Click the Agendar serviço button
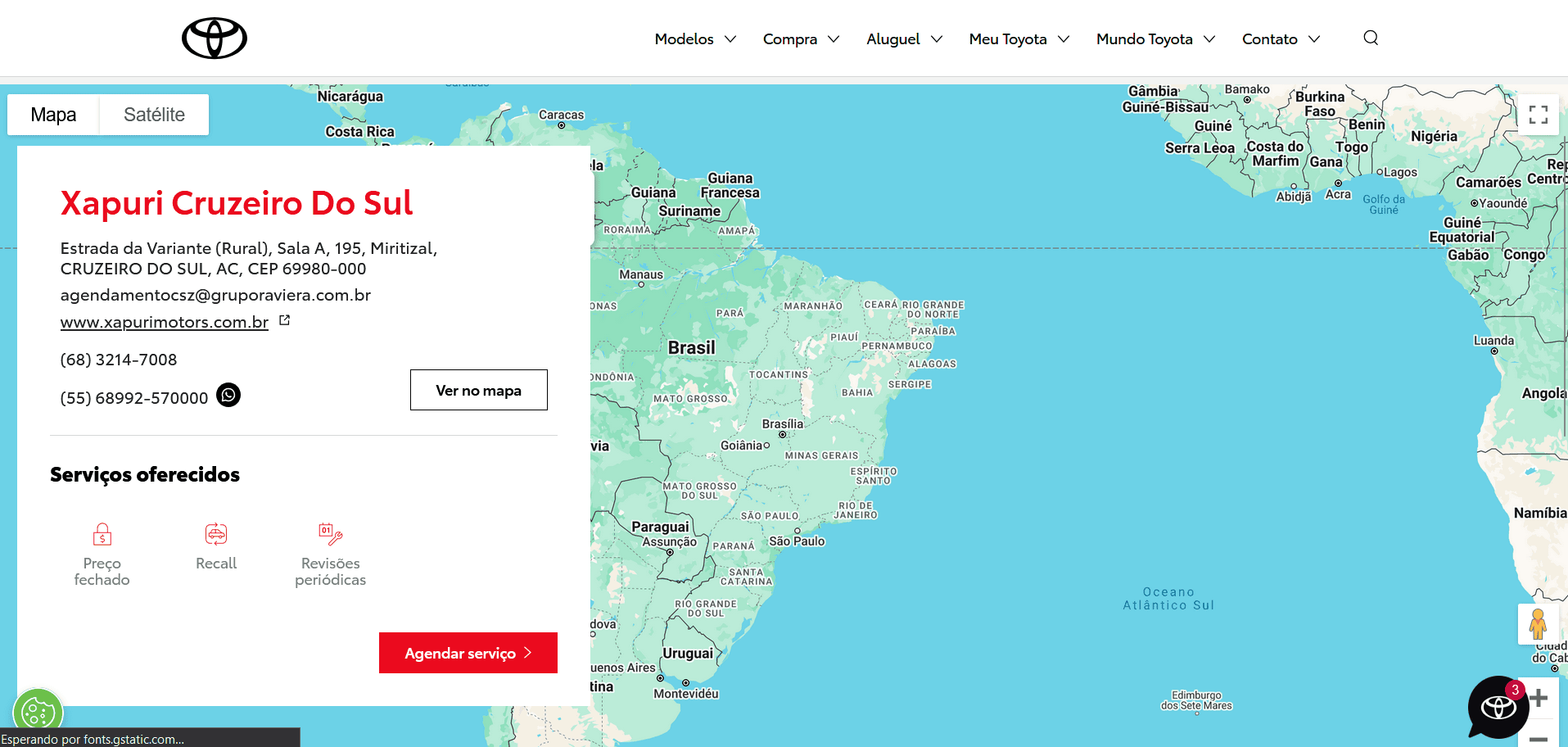Viewport: 1568px width, 747px height. (x=468, y=653)
